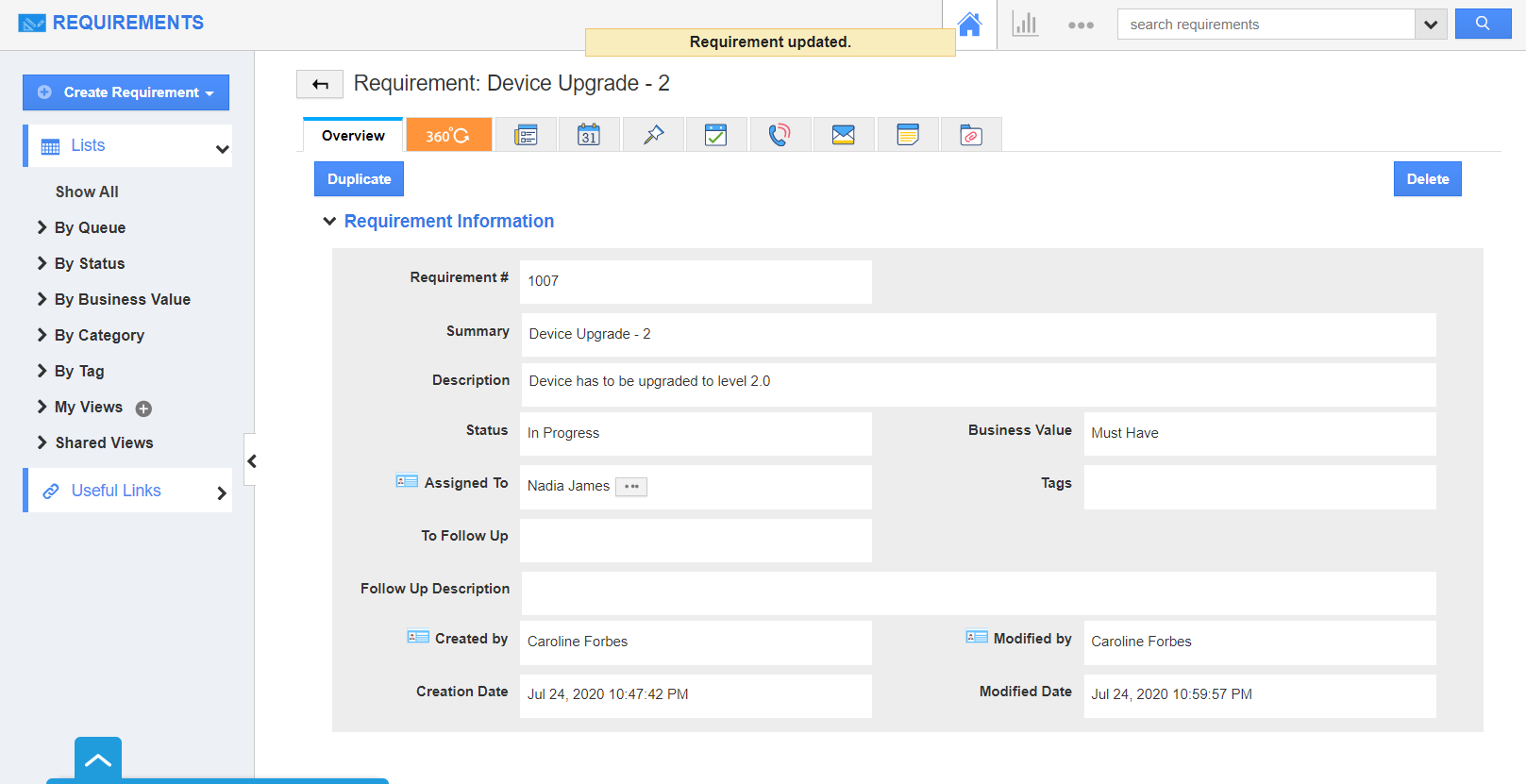
Task: Click the back arrow button
Action: (320, 84)
